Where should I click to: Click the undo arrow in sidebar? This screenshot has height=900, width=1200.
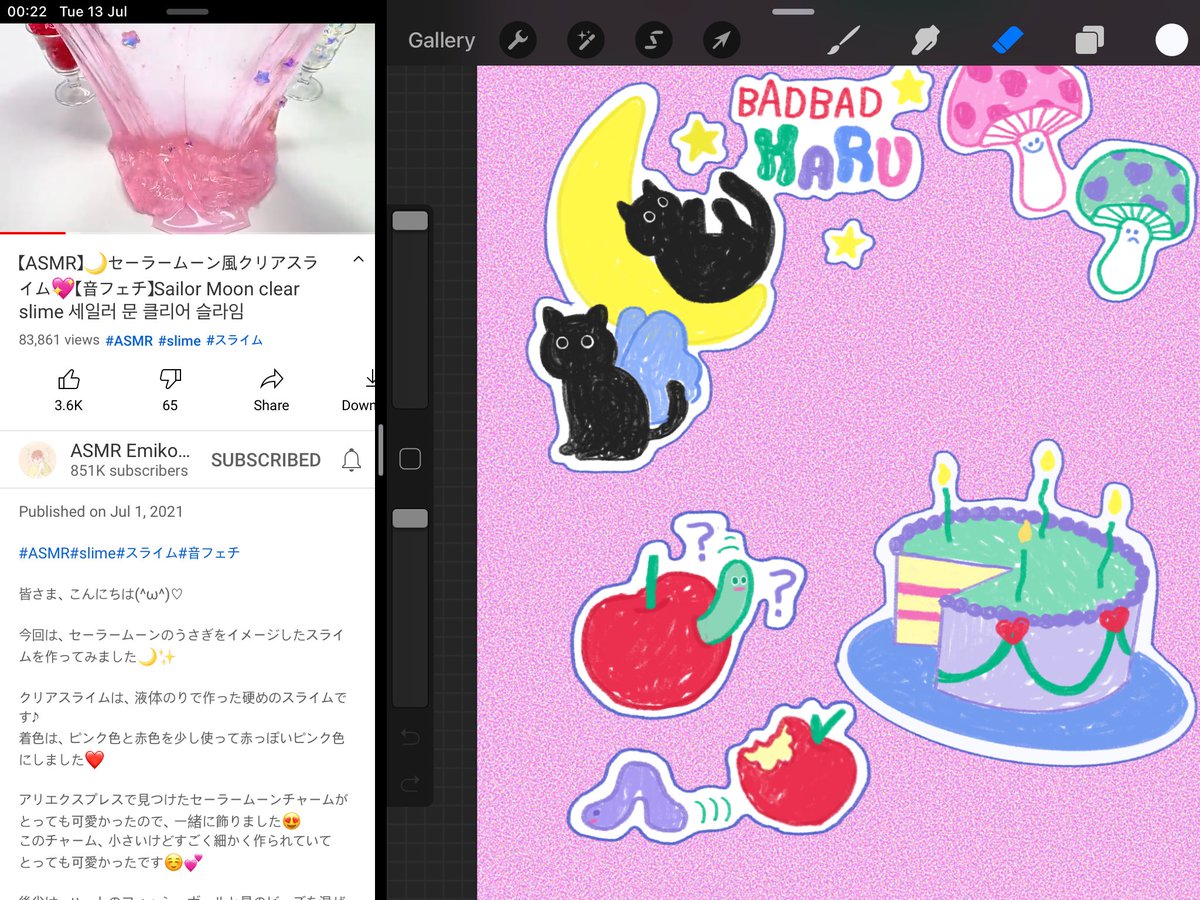pyautogui.click(x=410, y=739)
